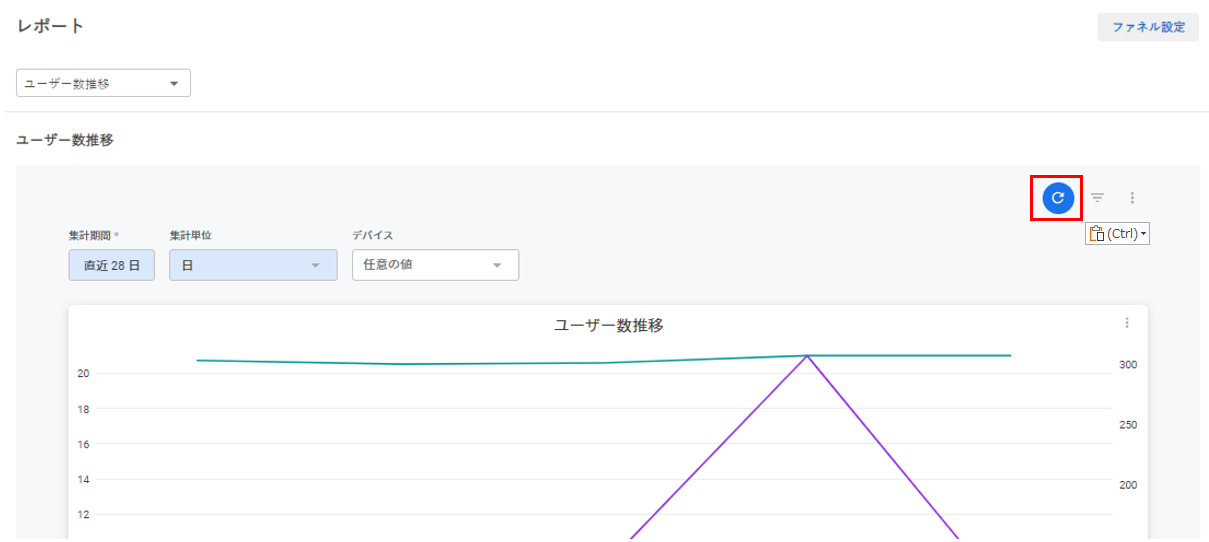Click the 集計期間 label
The width and height of the screenshot is (1209, 542).
point(91,235)
